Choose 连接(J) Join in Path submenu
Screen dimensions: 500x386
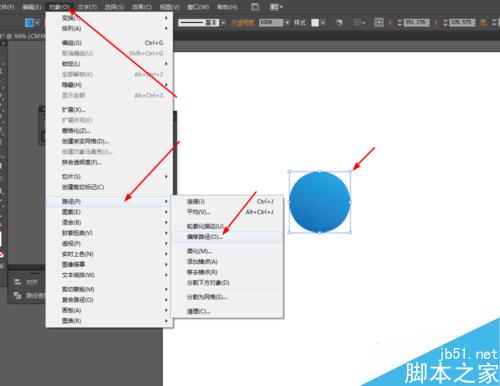tap(227, 201)
